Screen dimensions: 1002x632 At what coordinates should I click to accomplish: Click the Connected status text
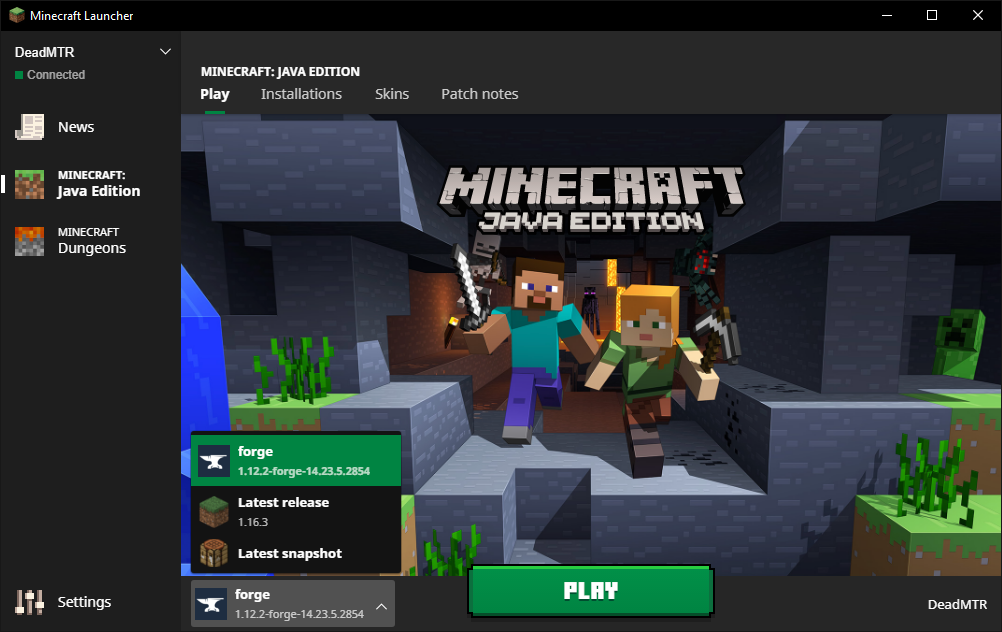[x=56, y=75]
